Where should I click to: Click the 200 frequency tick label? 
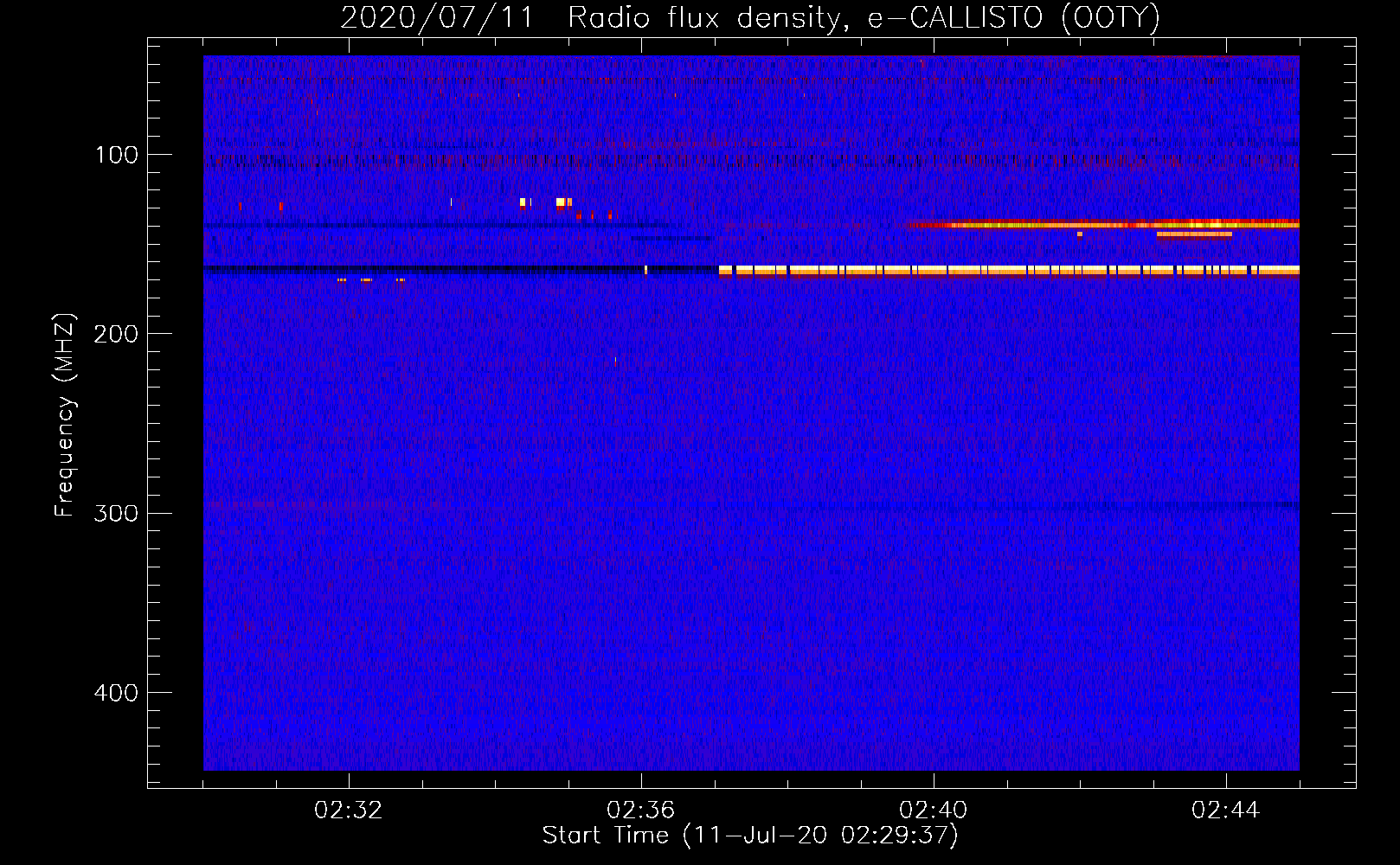(x=117, y=334)
